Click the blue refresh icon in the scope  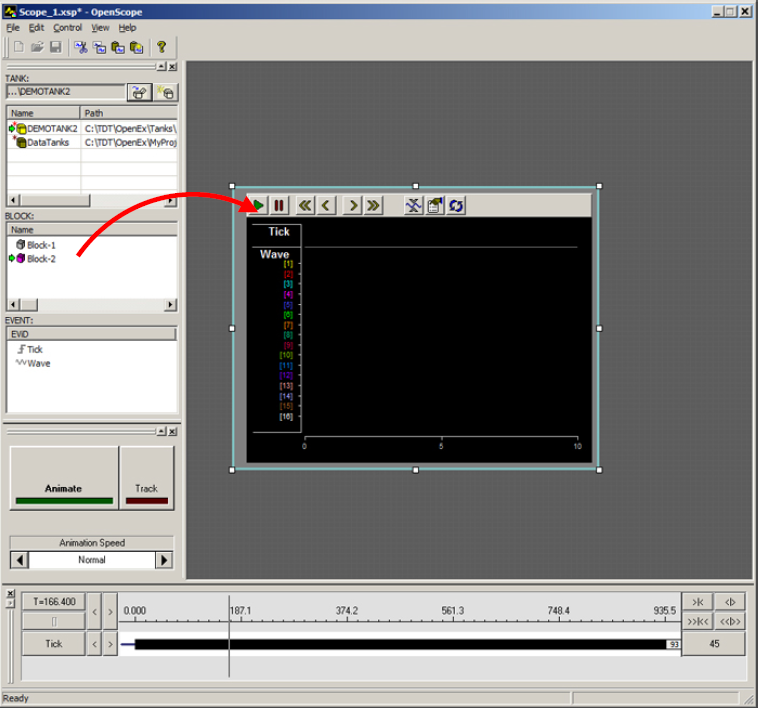pyautogui.click(x=456, y=205)
